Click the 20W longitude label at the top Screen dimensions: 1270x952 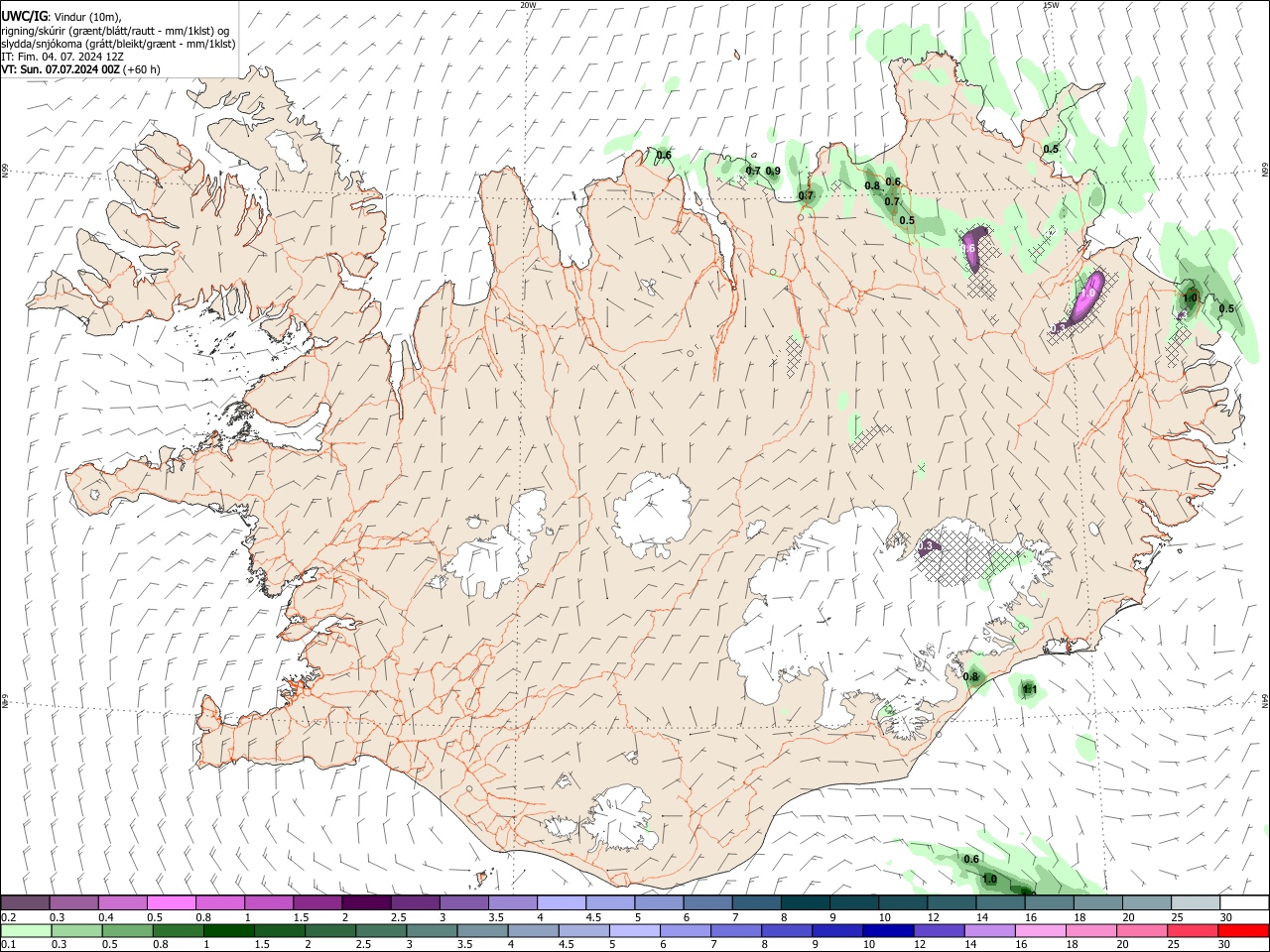pos(528,5)
